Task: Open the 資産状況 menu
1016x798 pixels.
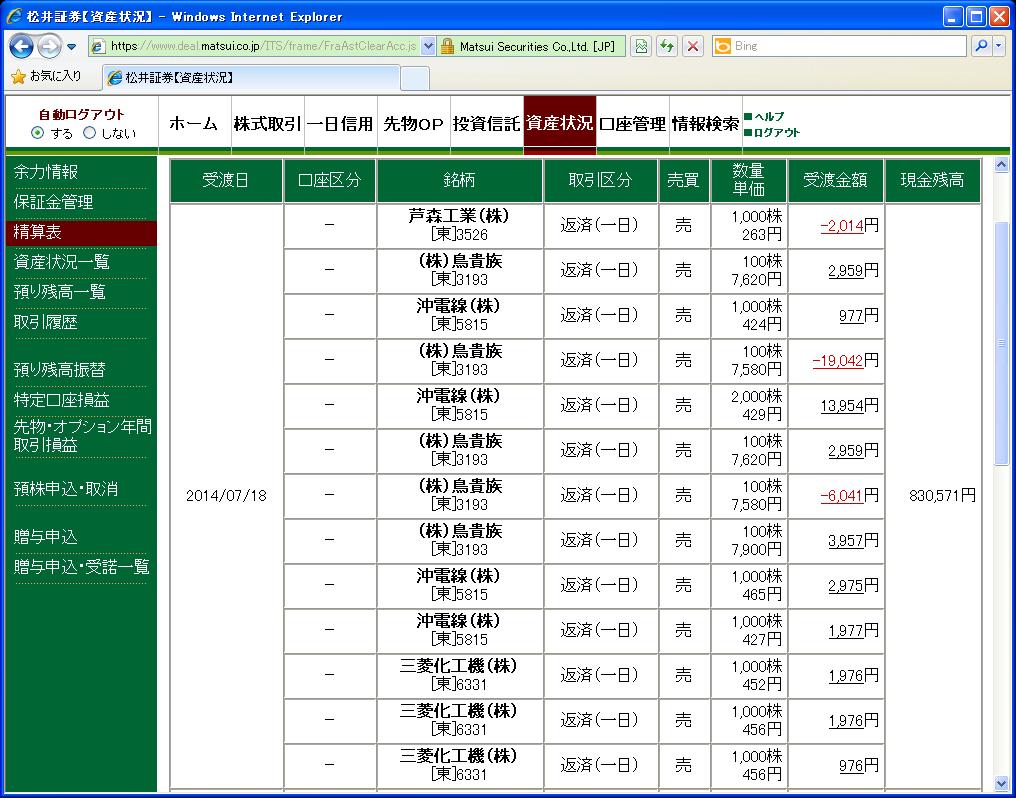Action: (560, 123)
